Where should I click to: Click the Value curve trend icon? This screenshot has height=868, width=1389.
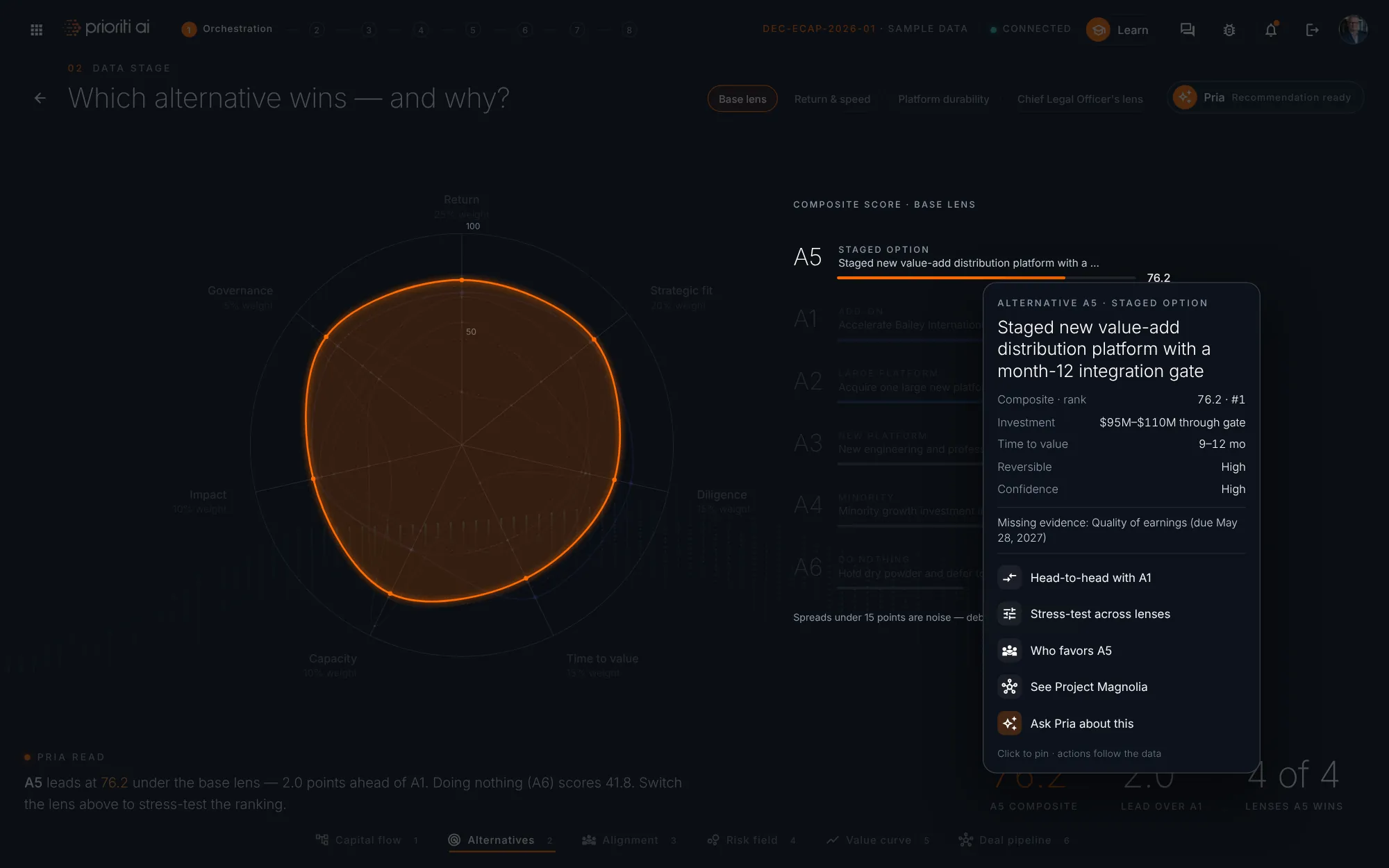[832, 840]
